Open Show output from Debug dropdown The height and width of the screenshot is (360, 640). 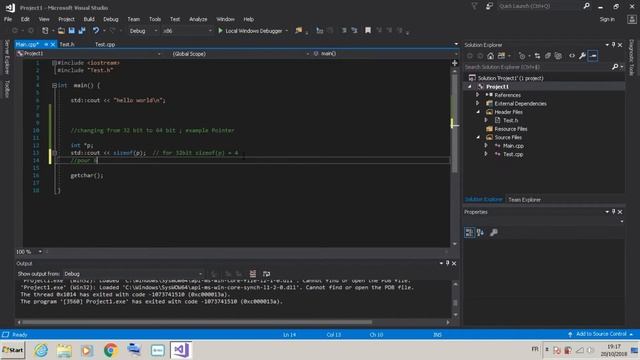click(133, 274)
